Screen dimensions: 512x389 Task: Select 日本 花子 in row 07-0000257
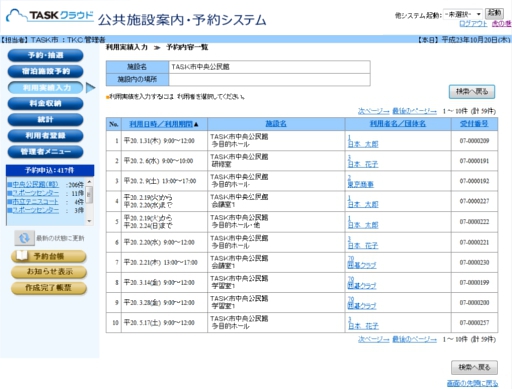pos(363,326)
